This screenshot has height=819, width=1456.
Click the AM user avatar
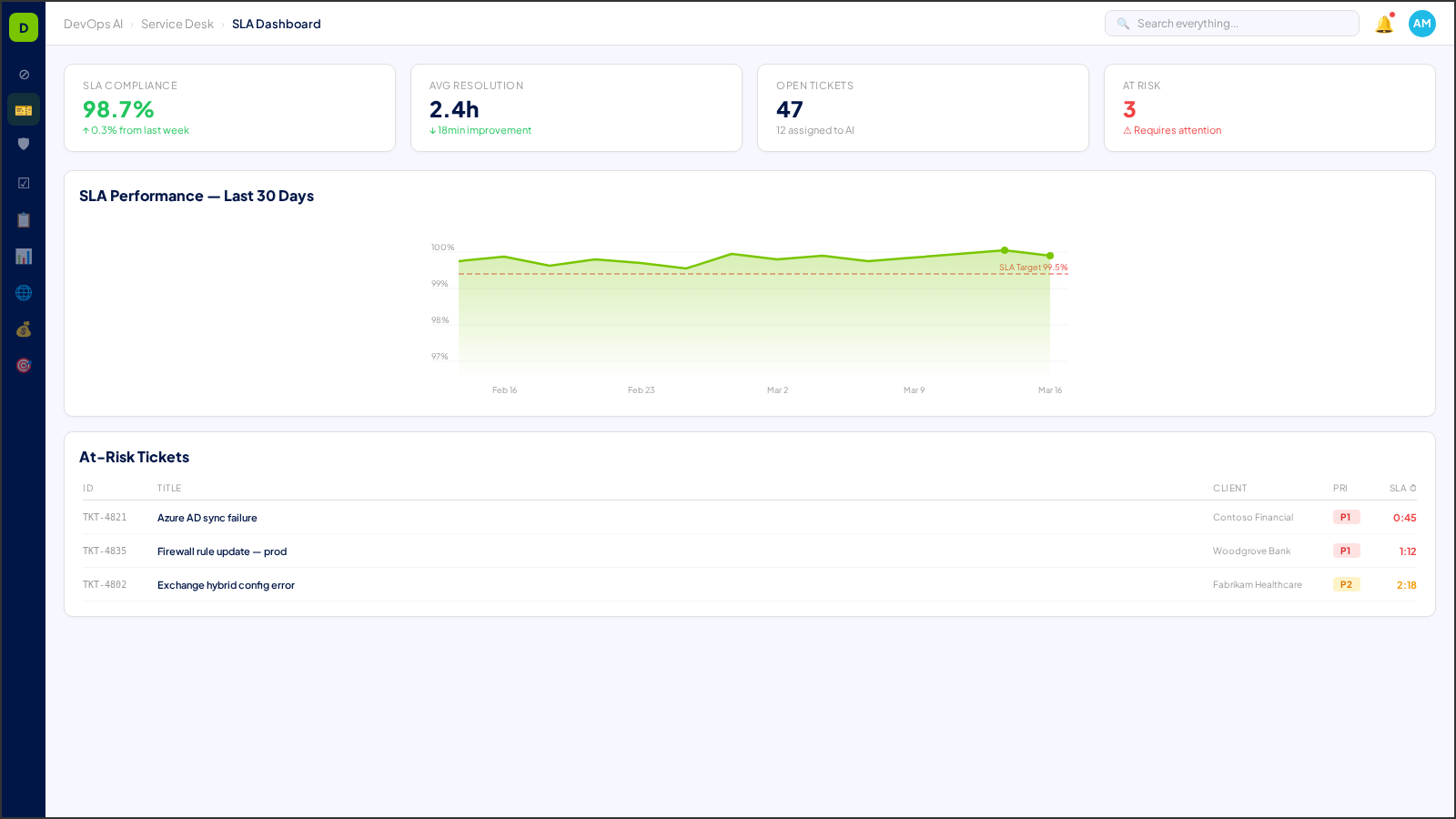1422,24
